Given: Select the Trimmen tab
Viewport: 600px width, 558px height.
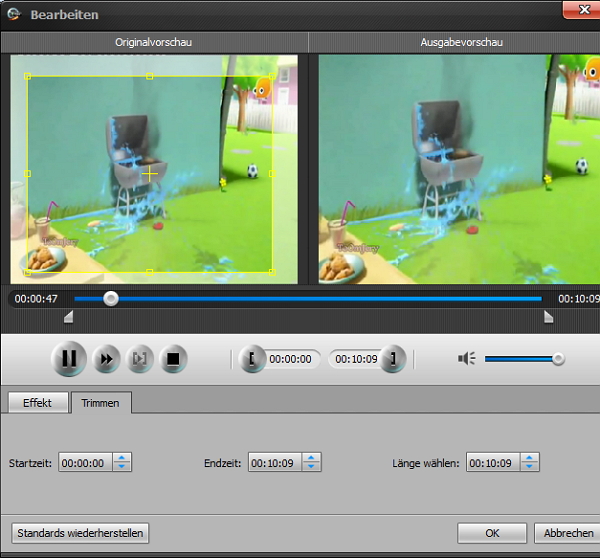Looking at the screenshot, I should point(101,403).
